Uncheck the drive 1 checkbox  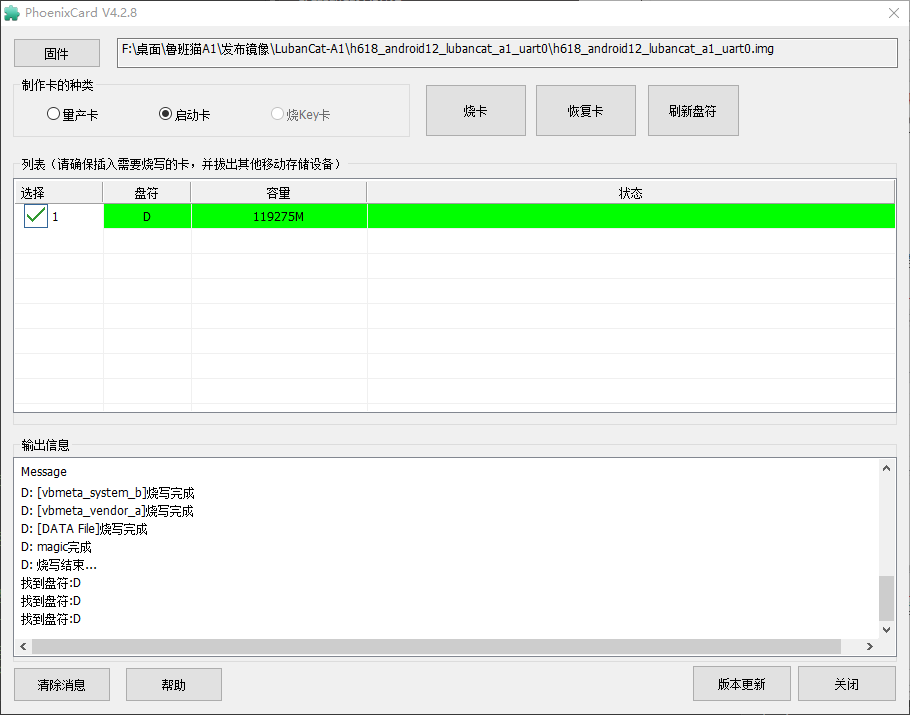coord(36,216)
